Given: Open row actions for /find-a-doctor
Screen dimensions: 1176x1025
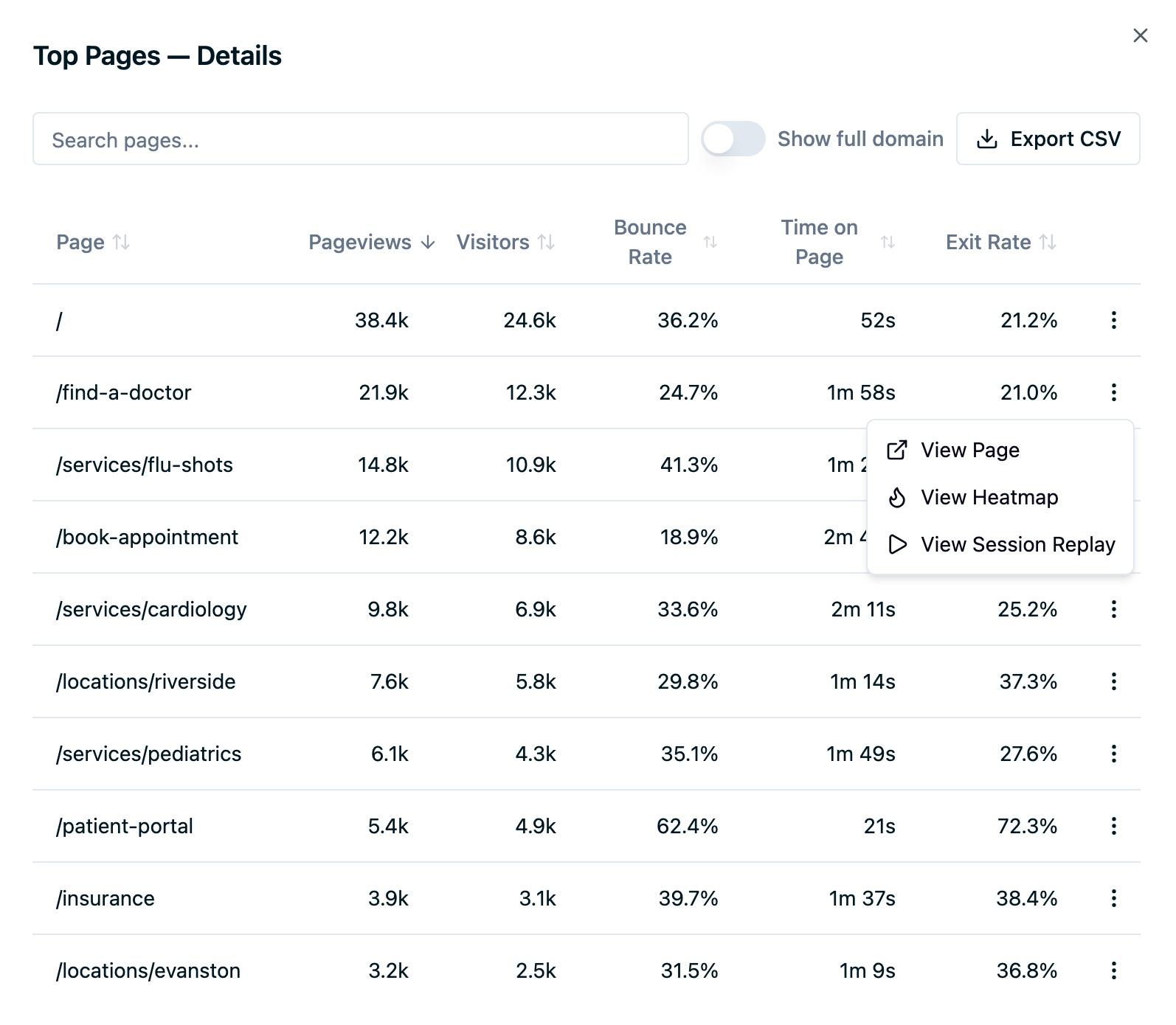Looking at the screenshot, I should 1113,392.
